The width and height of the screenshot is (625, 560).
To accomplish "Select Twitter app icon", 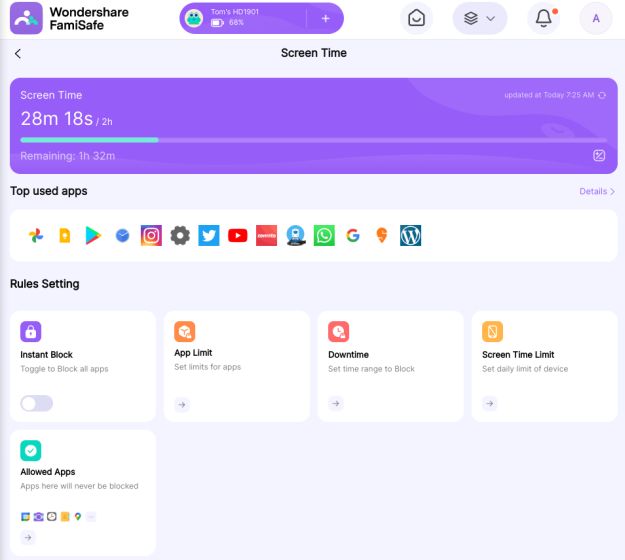I will point(209,236).
